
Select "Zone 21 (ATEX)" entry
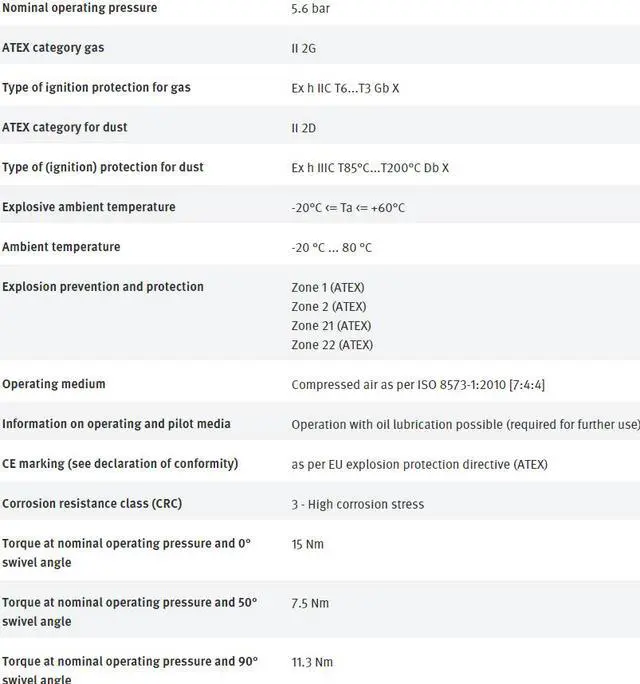(x=331, y=326)
